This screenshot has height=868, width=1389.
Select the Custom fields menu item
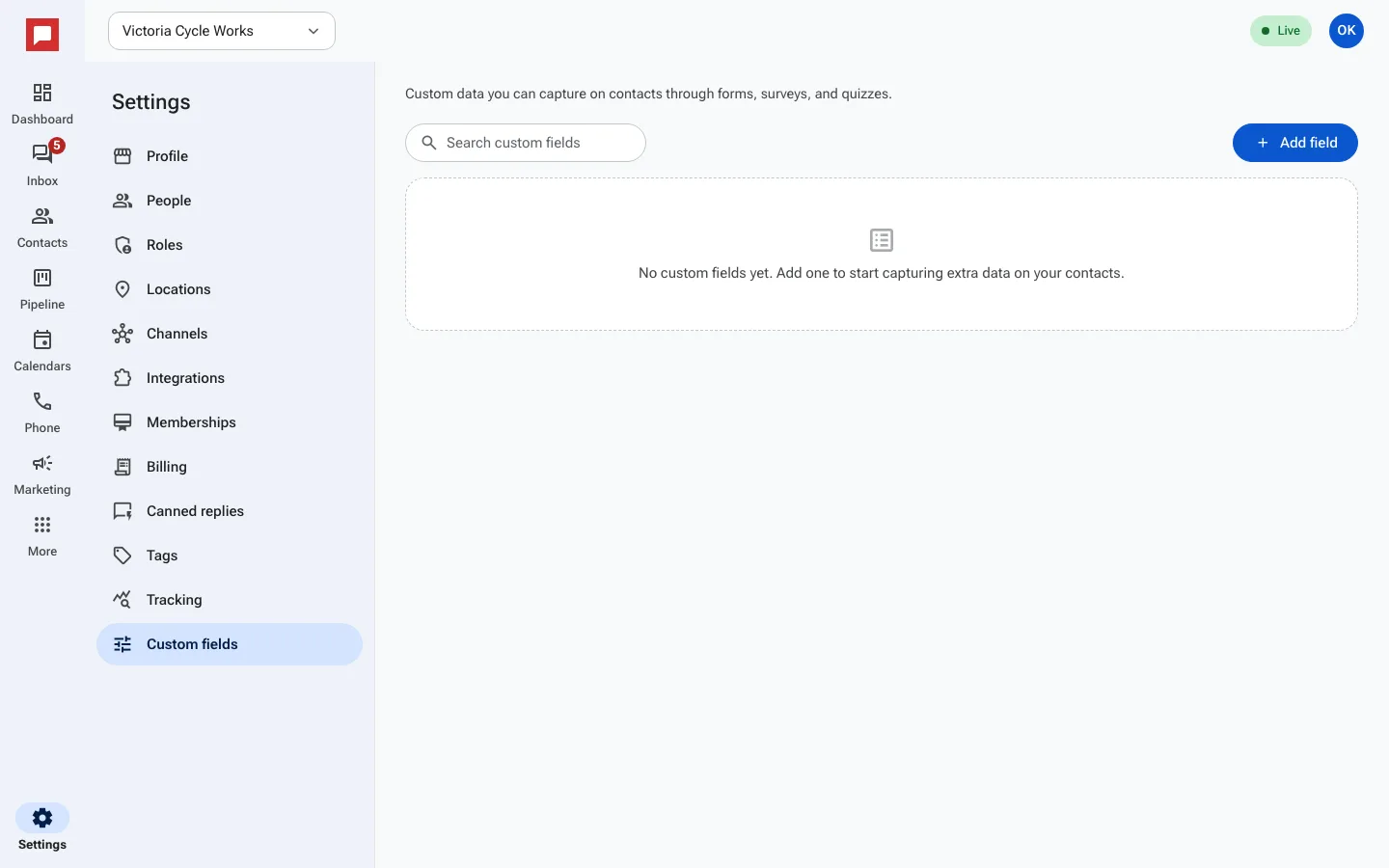tap(230, 644)
